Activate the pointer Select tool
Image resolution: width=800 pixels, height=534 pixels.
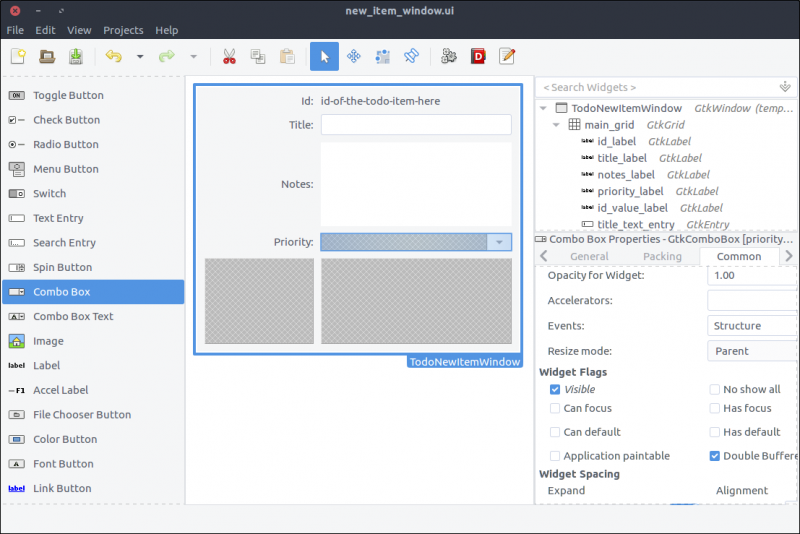tap(324, 57)
